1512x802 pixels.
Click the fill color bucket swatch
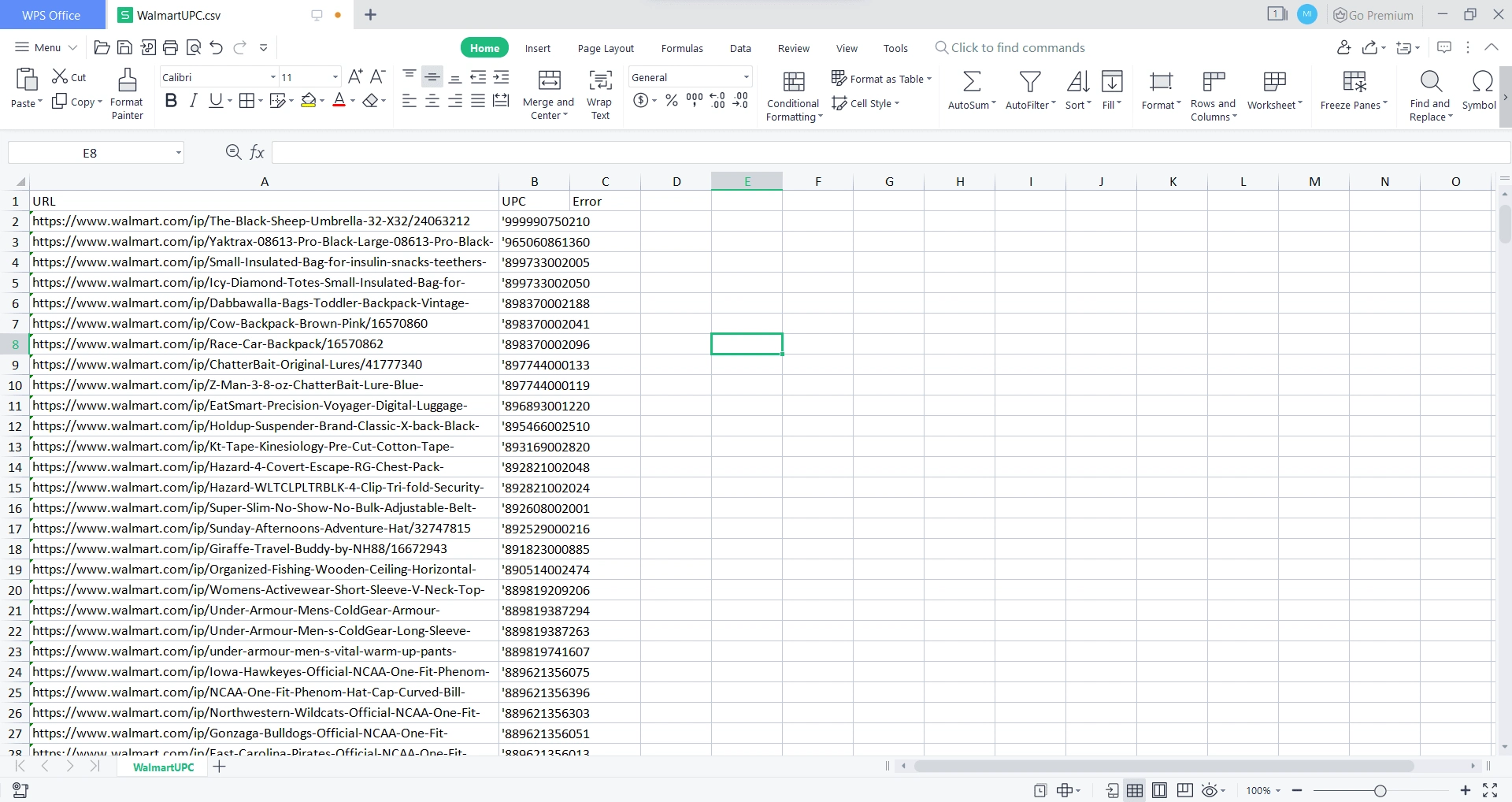tap(308, 100)
